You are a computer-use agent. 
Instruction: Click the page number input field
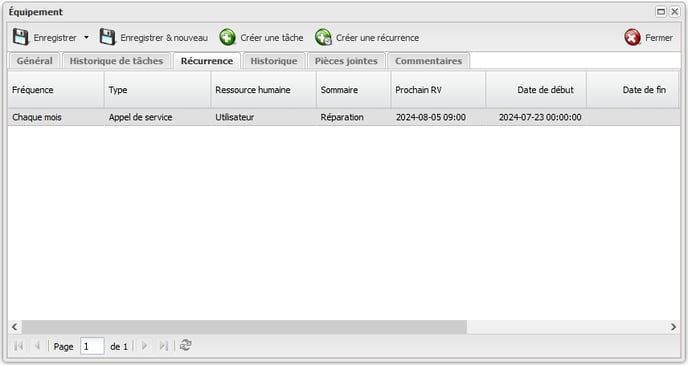(x=92, y=346)
